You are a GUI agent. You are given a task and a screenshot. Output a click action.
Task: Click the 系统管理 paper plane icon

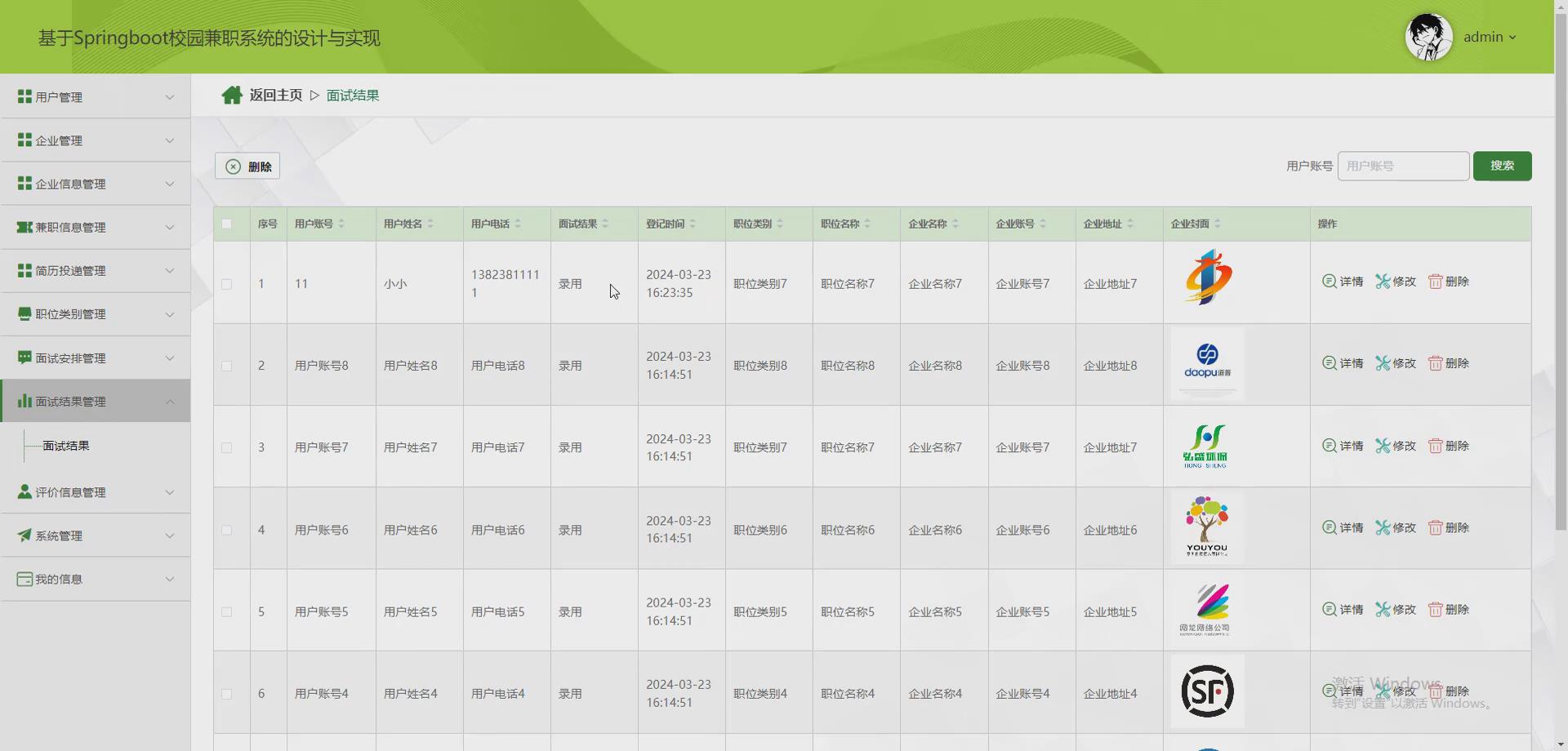[x=24, y=535]
